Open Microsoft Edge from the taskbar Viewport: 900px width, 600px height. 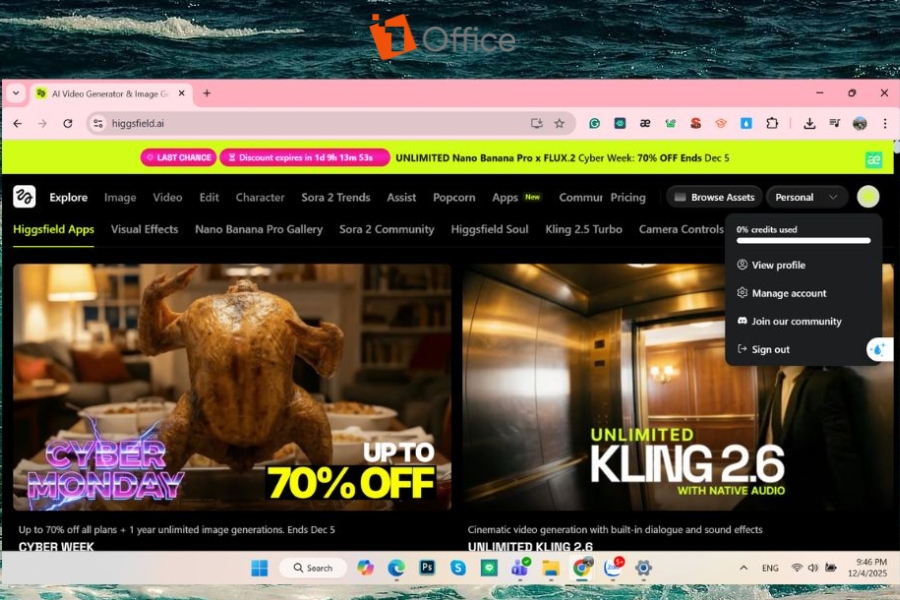coord(396,568)
